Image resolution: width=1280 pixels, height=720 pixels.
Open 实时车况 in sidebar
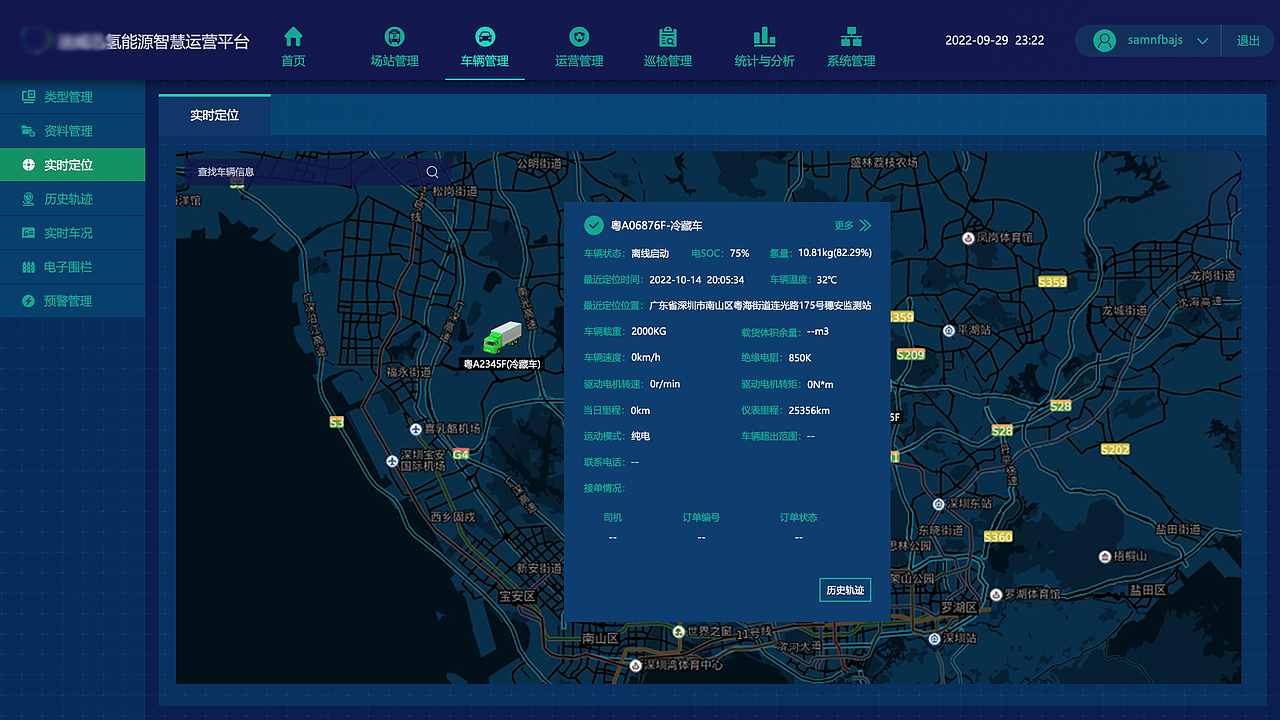point(72,233)
